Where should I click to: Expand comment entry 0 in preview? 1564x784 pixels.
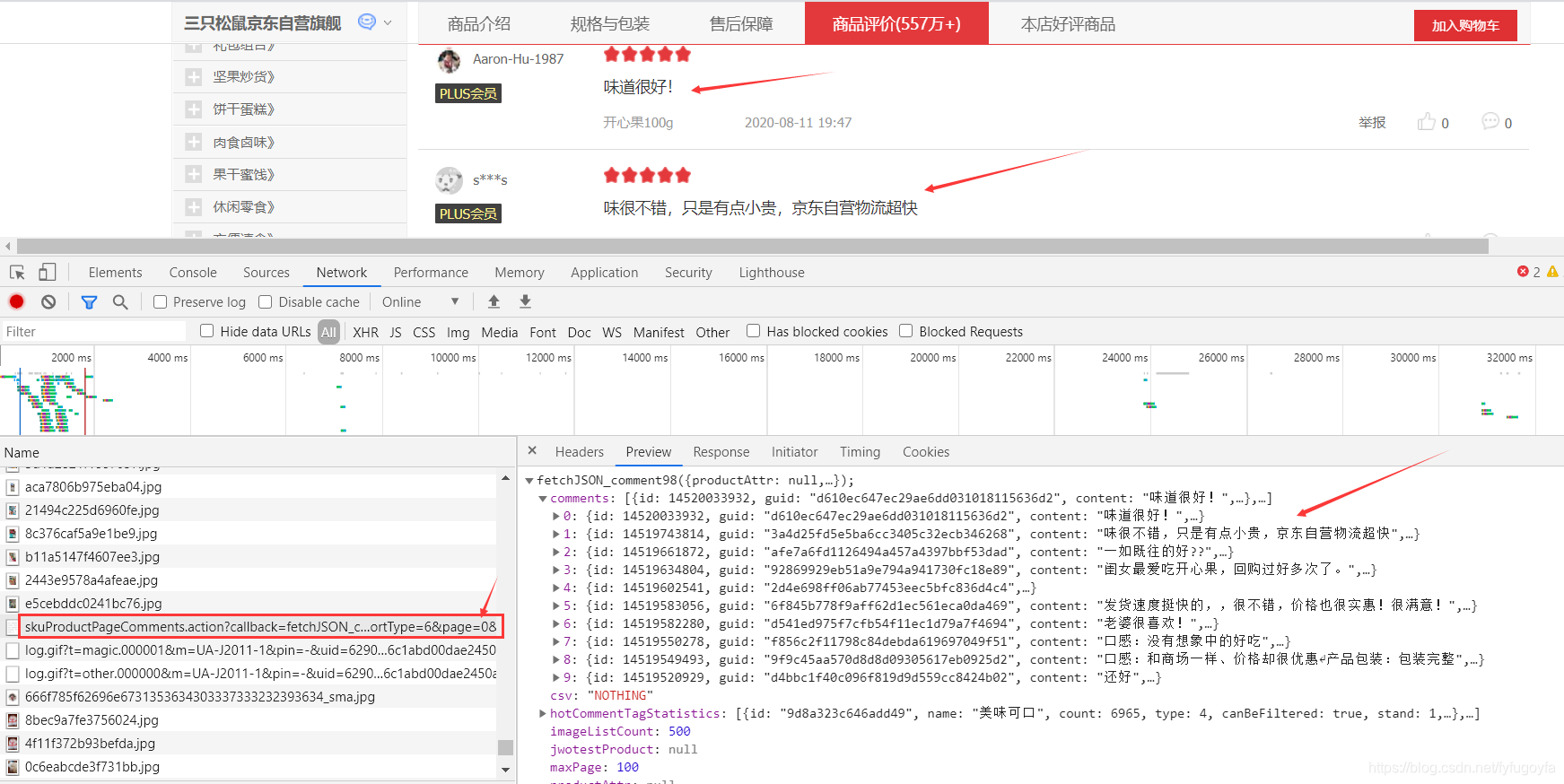pyautogui.click(x=556, y=517)
